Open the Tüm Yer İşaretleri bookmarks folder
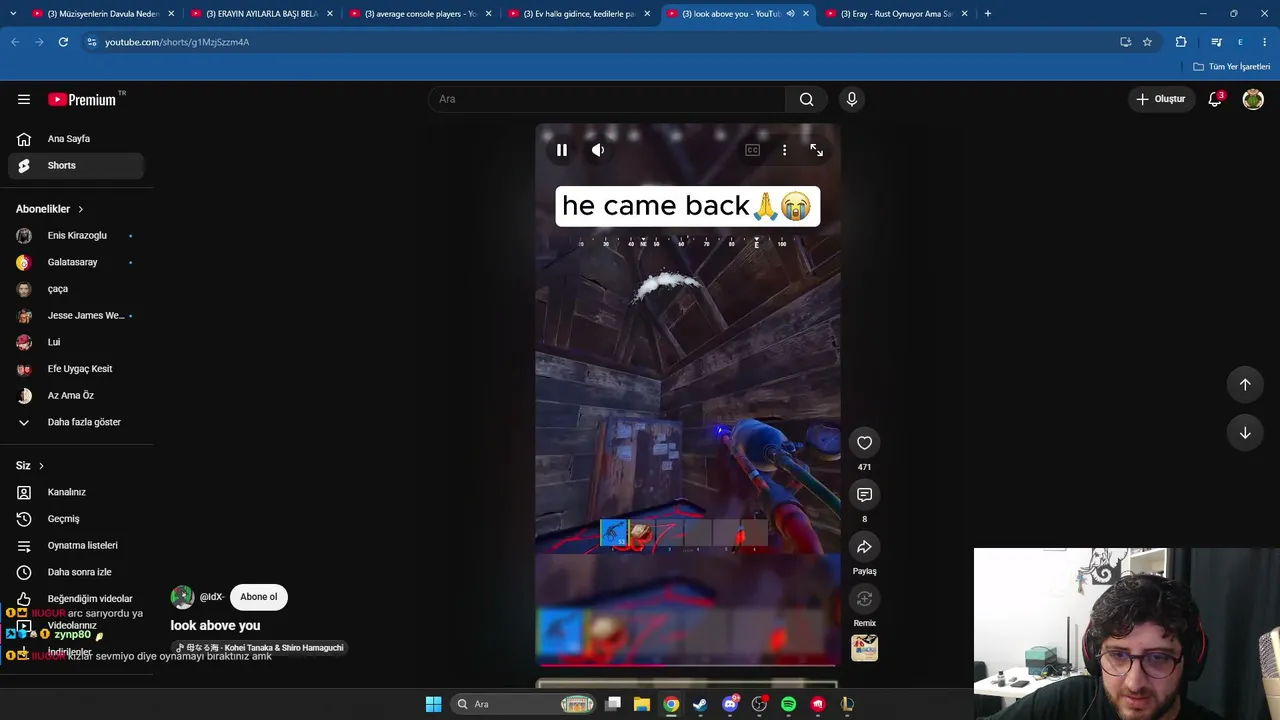 coord(1232,67)
